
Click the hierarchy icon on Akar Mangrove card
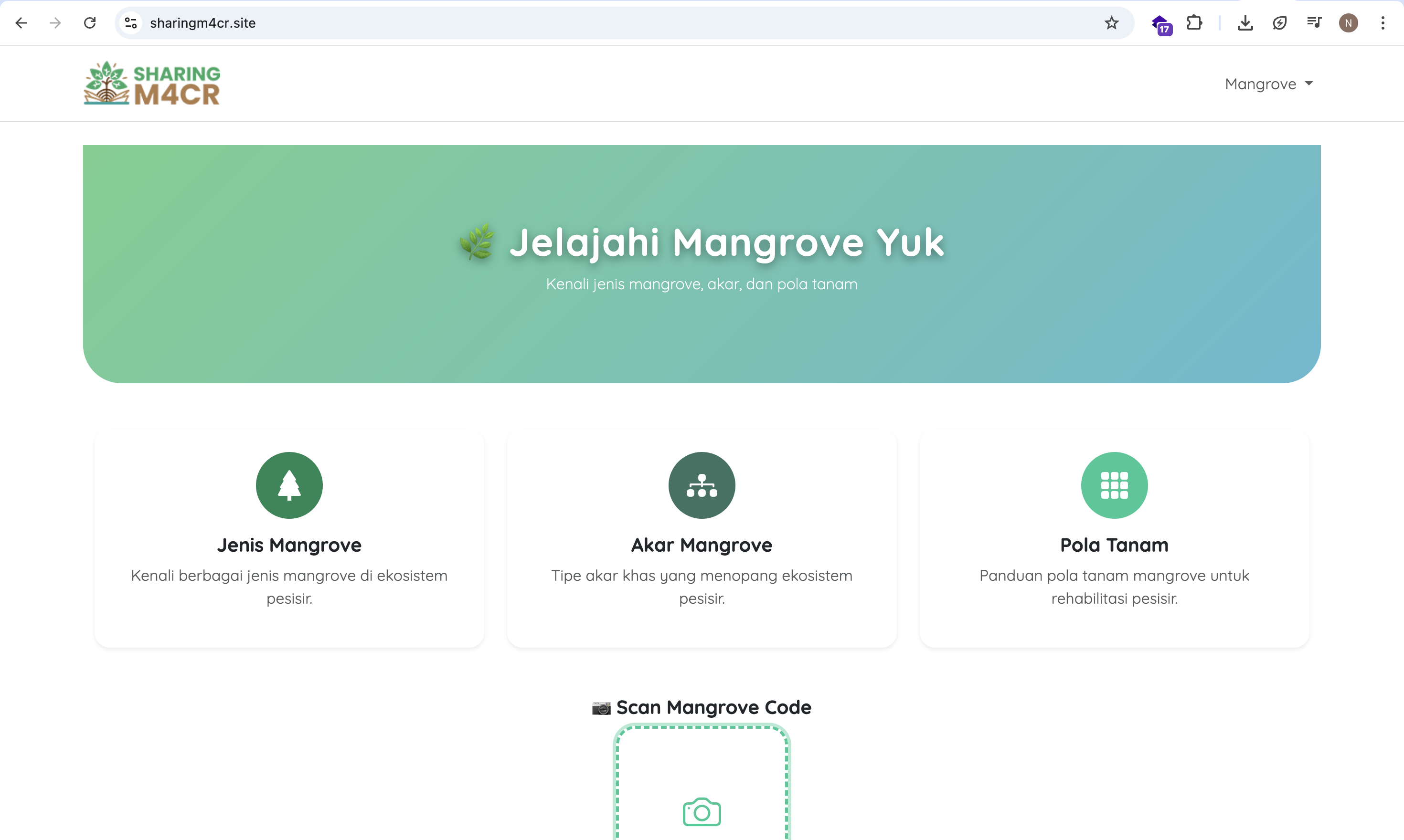point(701,485)
